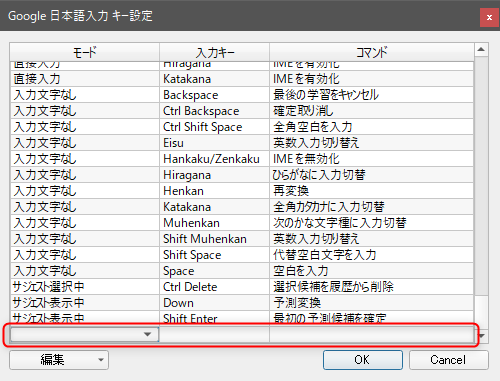Click the モード column header
The height and width of the screenshot is (381, 500).
coord(85,52)
